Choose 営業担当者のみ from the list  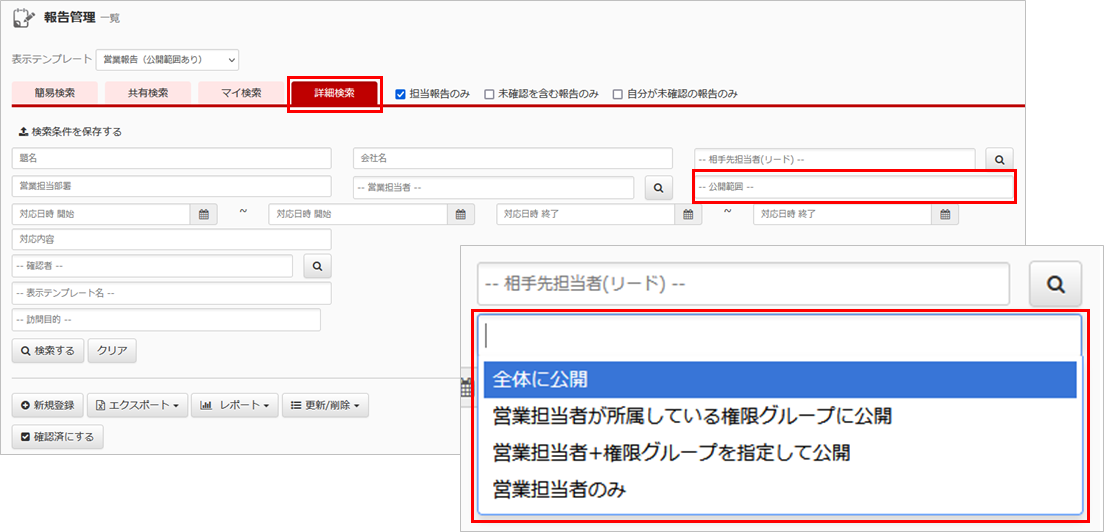[560, 489]
